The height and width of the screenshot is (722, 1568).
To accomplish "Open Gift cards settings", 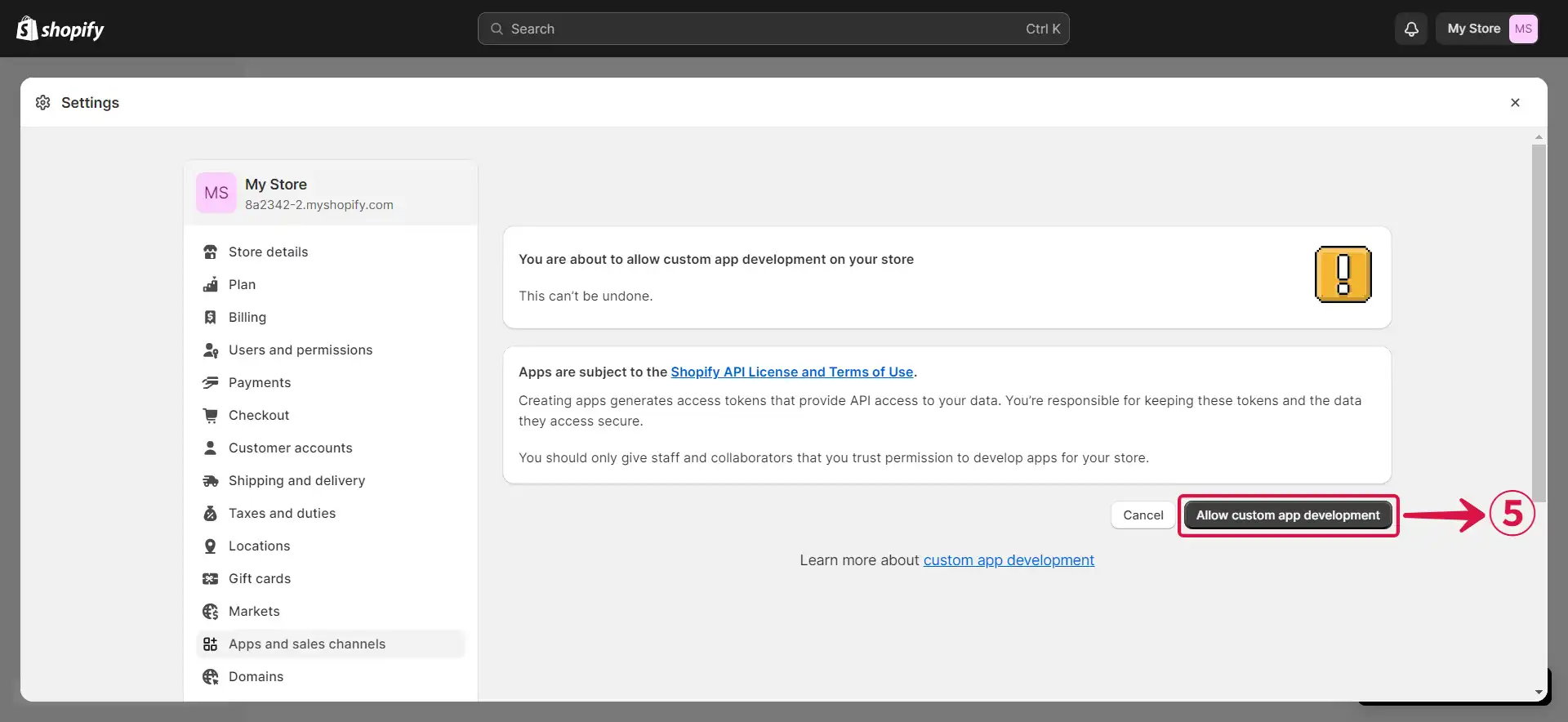I will point(331,578).
